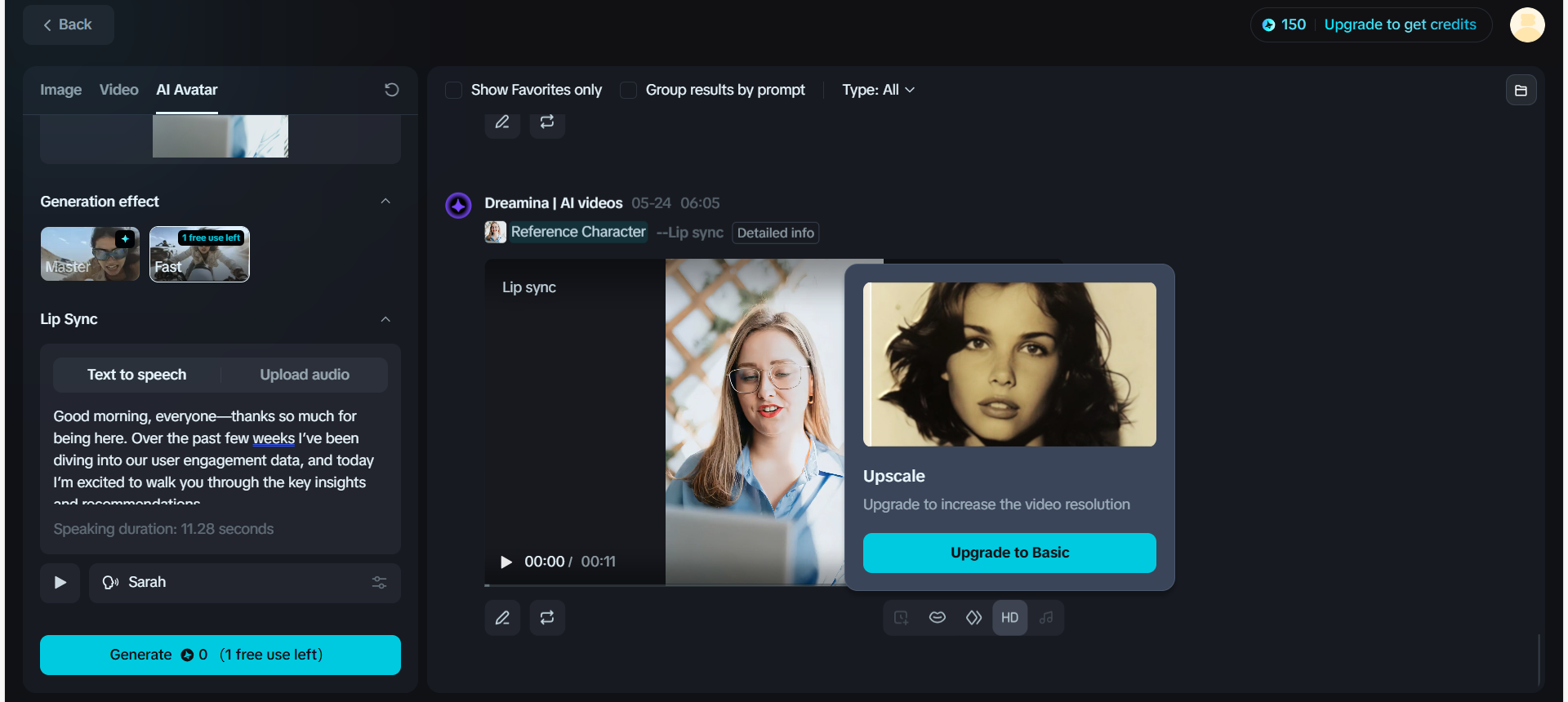
Task: Click the 150 credits balance icon
Action: click(x=1268, y=24)
